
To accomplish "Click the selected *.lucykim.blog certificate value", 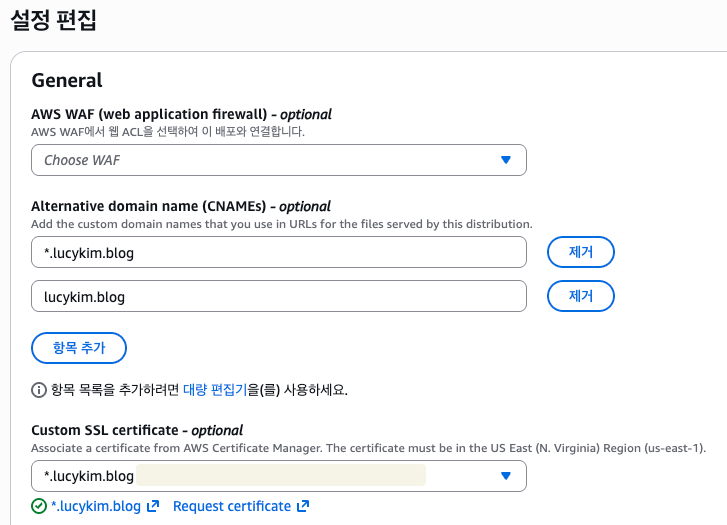I will pos(89,476).
